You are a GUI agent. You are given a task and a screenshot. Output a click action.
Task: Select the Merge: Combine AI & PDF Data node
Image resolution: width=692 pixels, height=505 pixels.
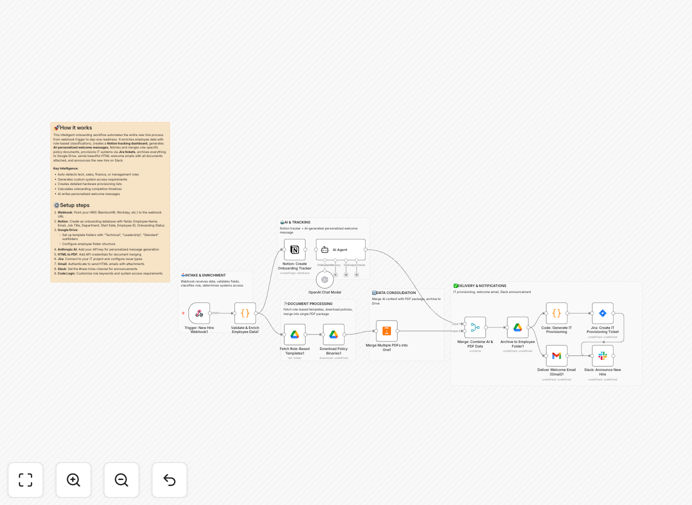[475, 328]
